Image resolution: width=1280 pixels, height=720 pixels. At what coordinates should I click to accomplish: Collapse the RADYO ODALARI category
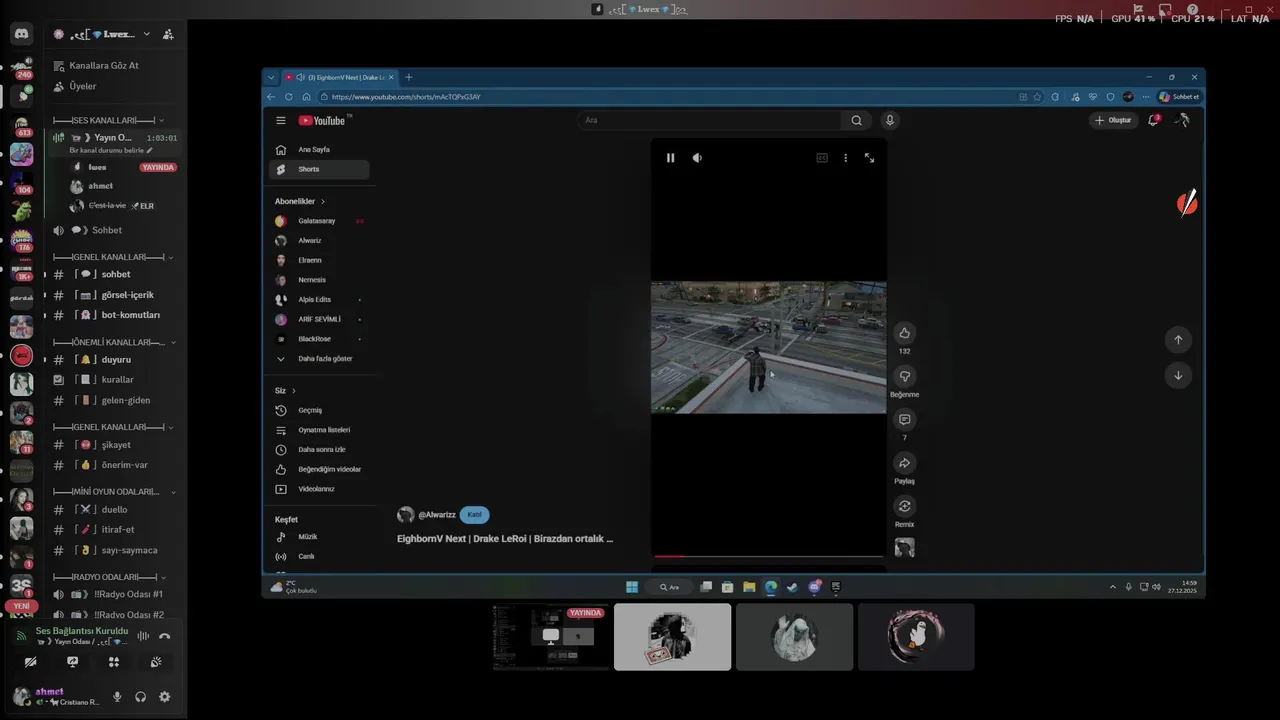tap(109, 578)
